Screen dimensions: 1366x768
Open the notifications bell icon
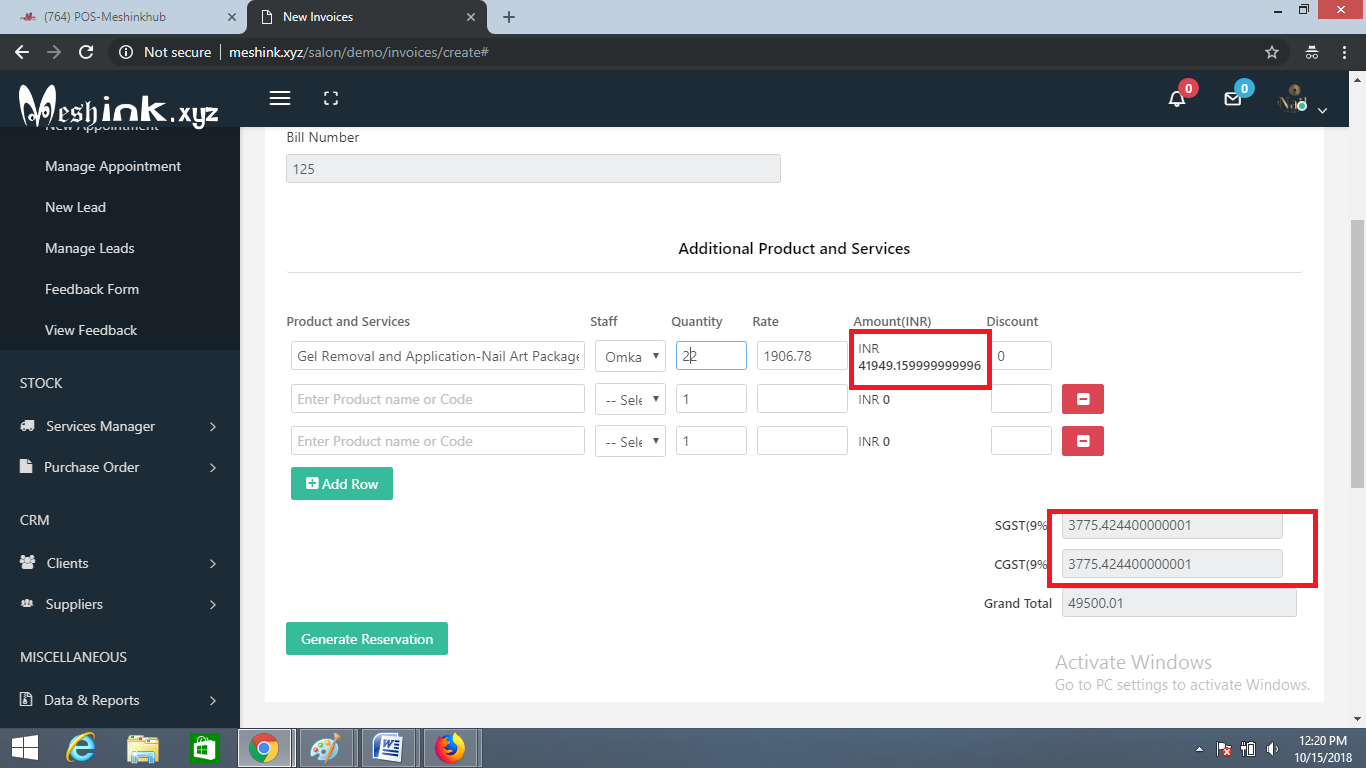(x=1177, y=98)
